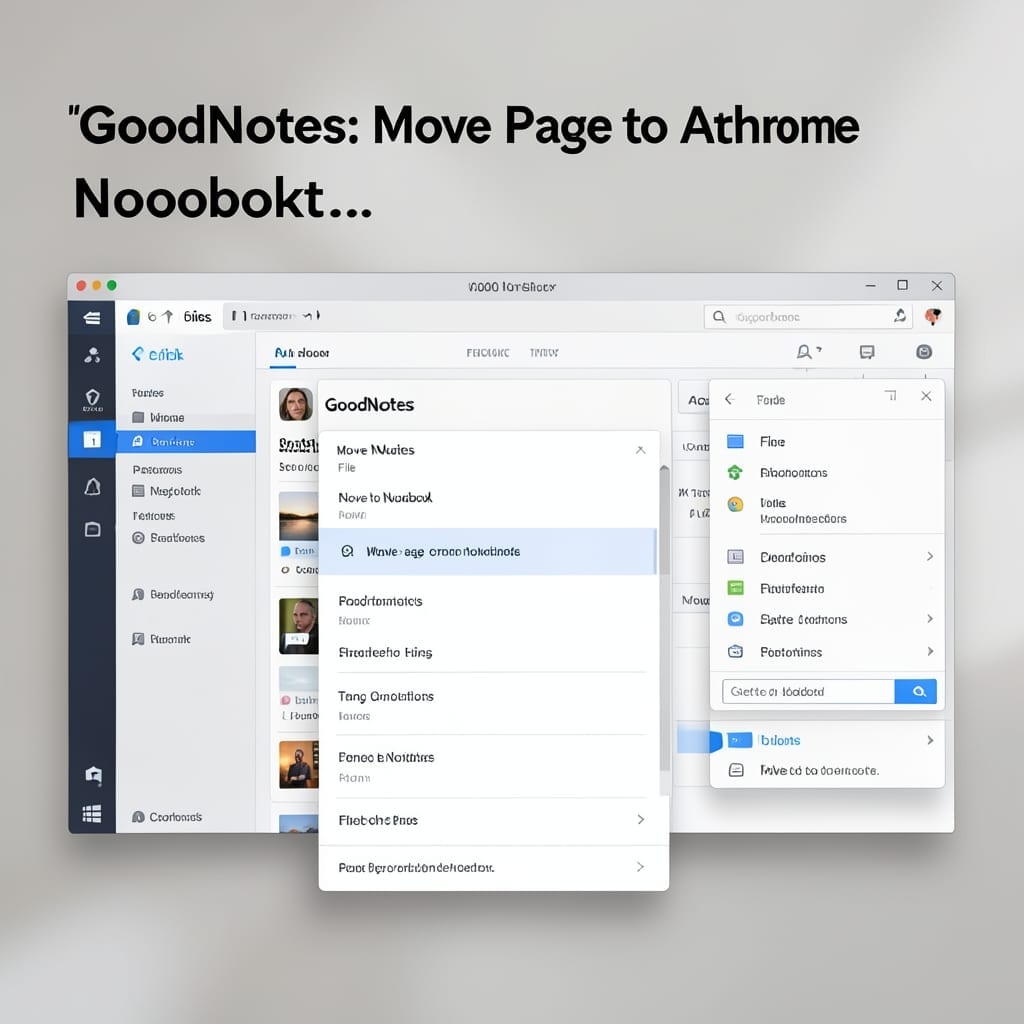Viewport: 1024px width, 1024px height.
Task: Open the people icon in dark sidebar
Action: [92, 355]
